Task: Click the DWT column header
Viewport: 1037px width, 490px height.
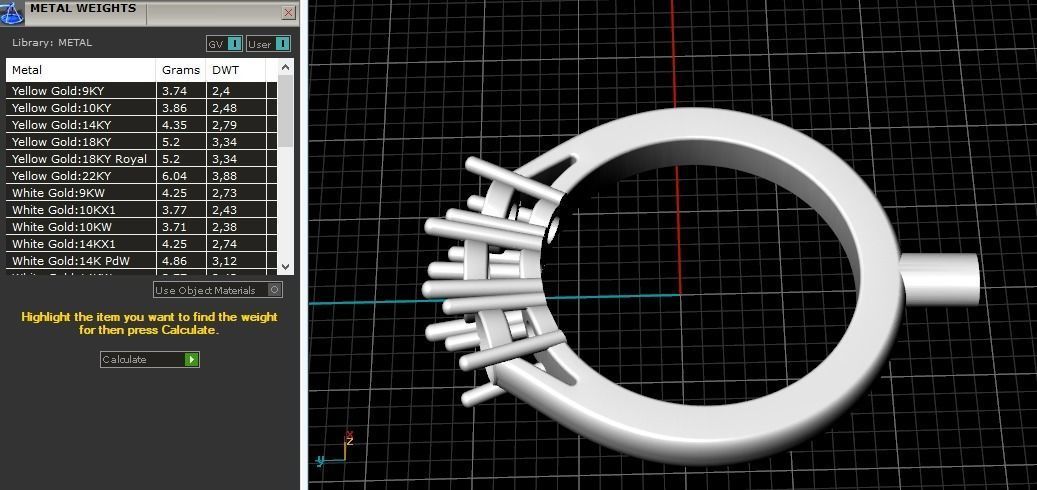Action: click(x=235, y=70)
